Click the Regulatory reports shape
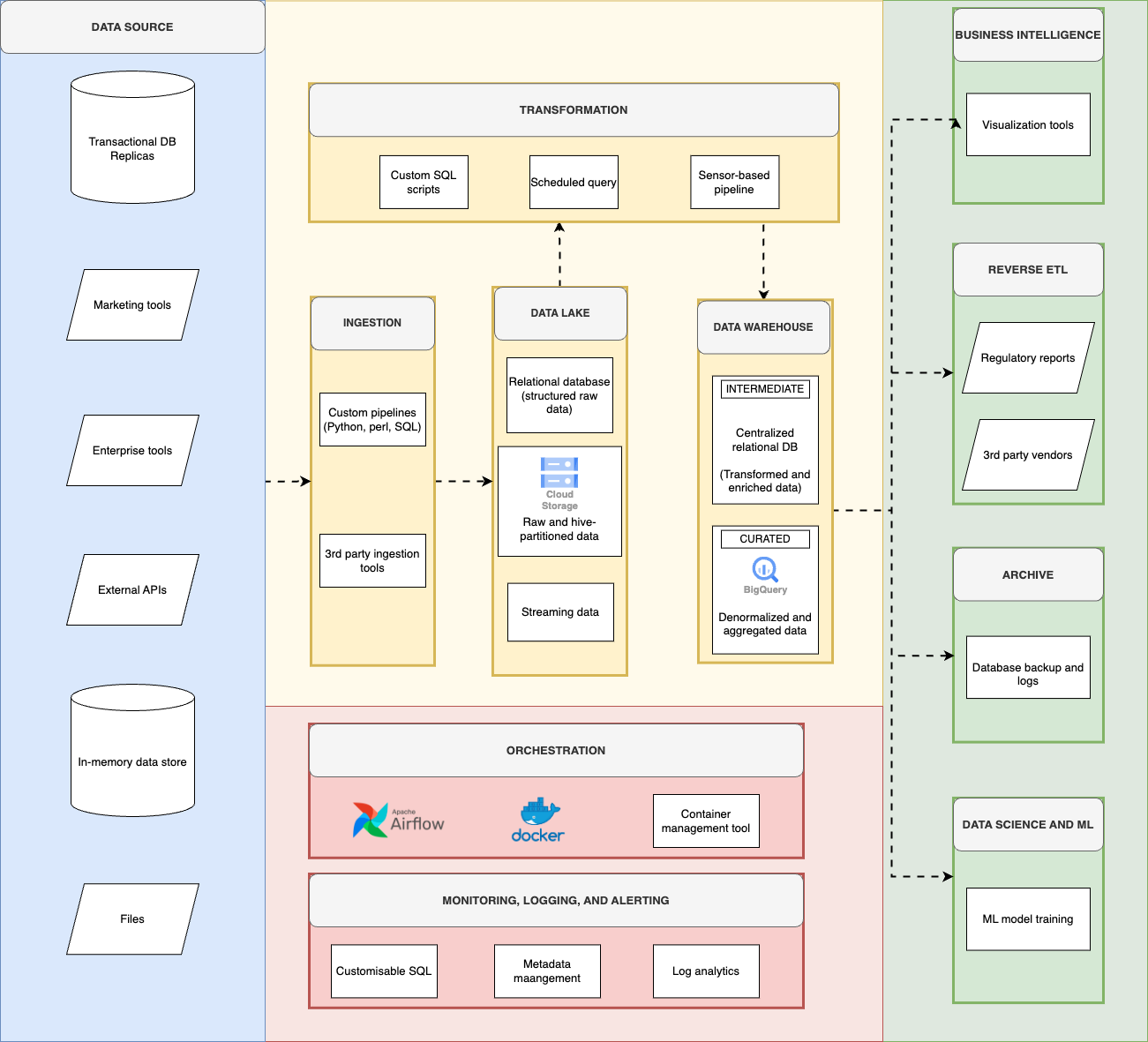This screenshot has height=1042, width=1148. (1027, 358)
